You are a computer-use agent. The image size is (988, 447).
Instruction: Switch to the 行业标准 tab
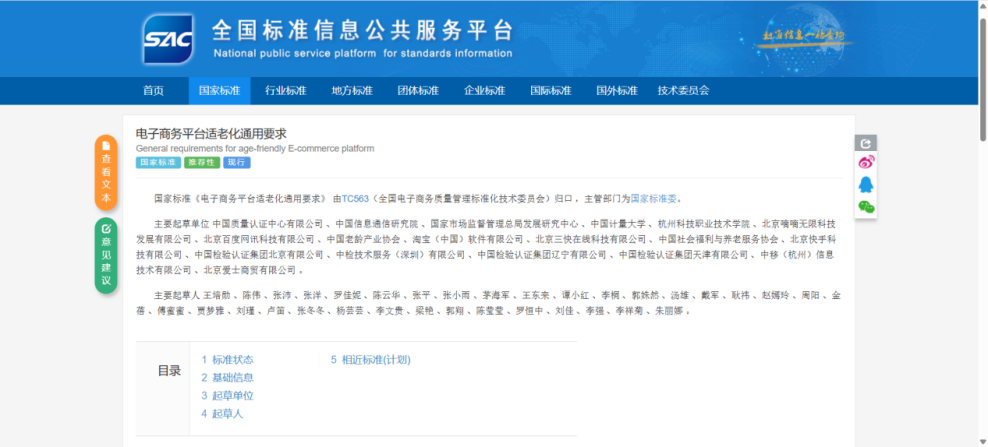pos(285,91)
